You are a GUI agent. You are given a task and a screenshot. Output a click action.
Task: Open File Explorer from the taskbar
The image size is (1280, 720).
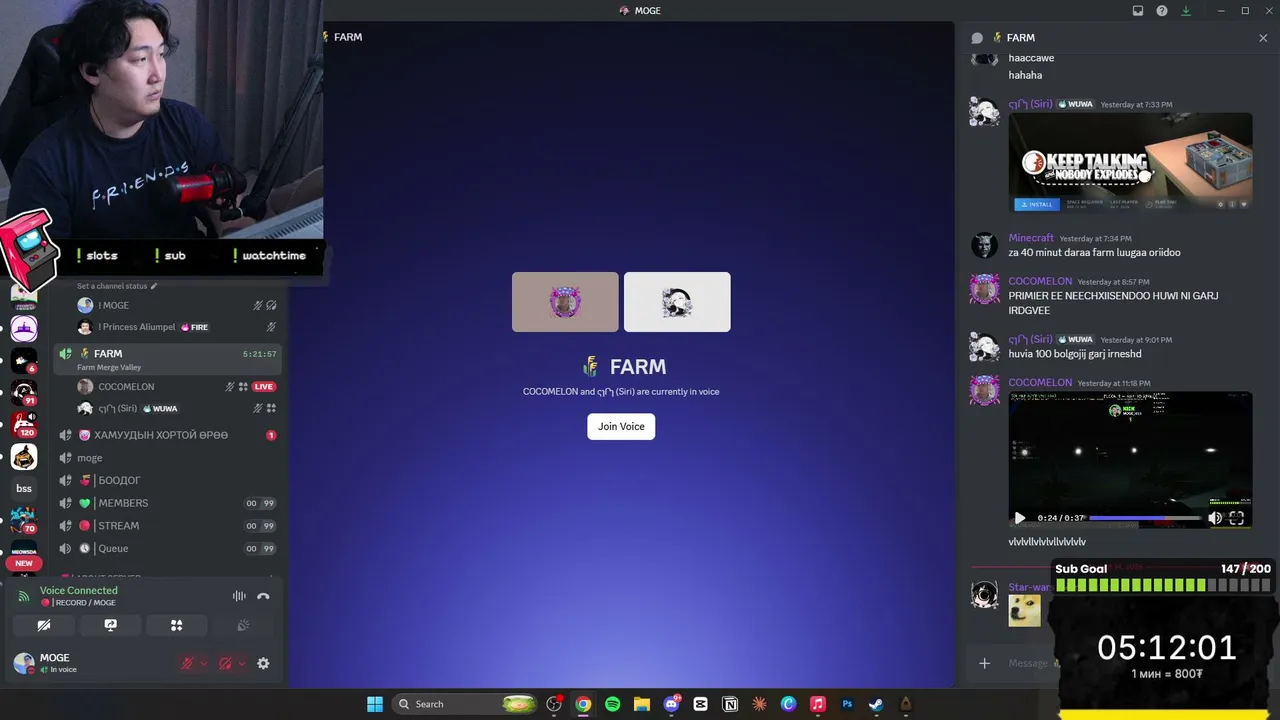[x=642, y=704]
